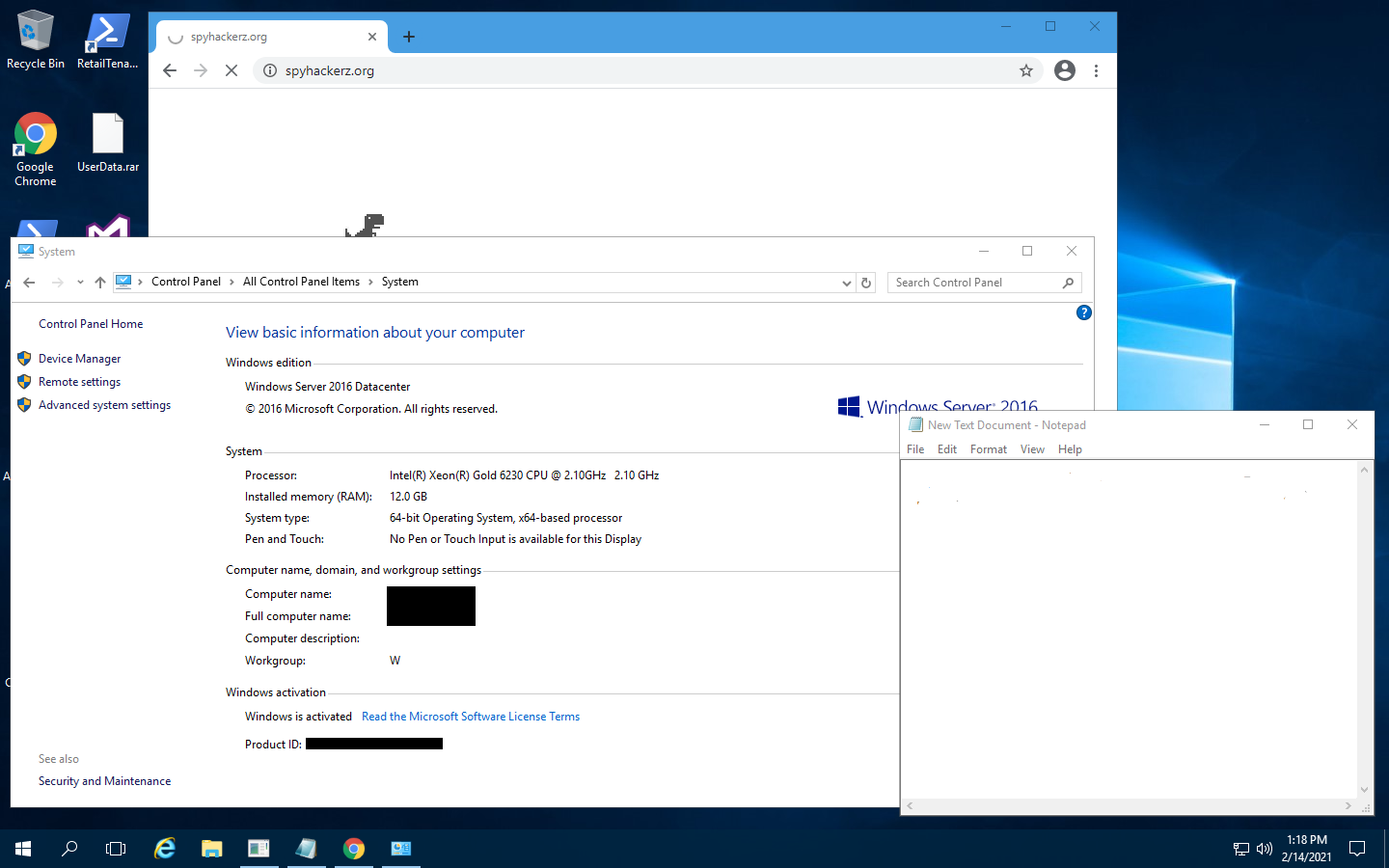Open Notepad's File menu
Screen dimensions: 1389x868
pyautogui.click(x=915, y=449)
